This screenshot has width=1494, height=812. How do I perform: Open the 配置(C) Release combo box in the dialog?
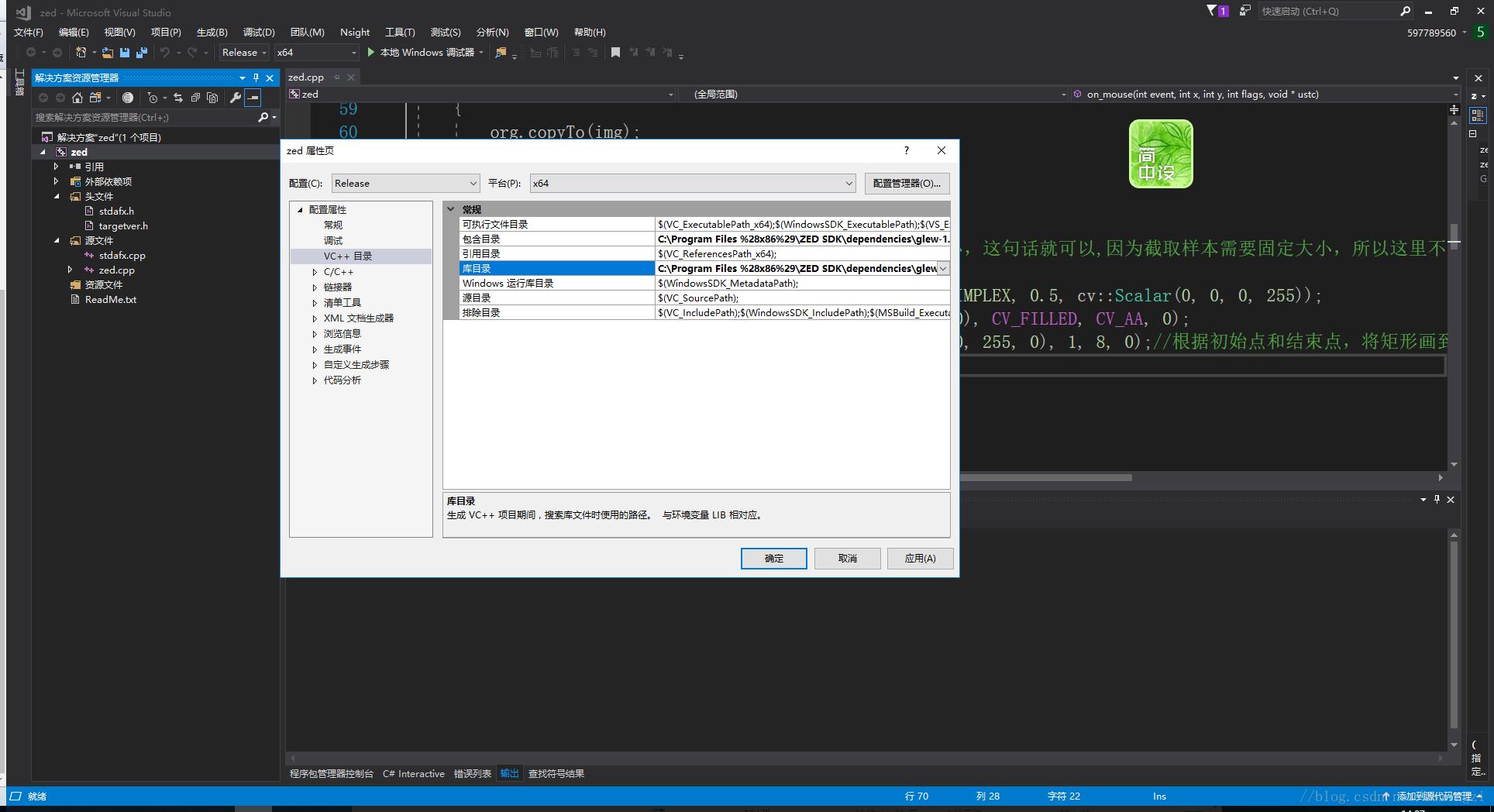click(x=405, y=184)
